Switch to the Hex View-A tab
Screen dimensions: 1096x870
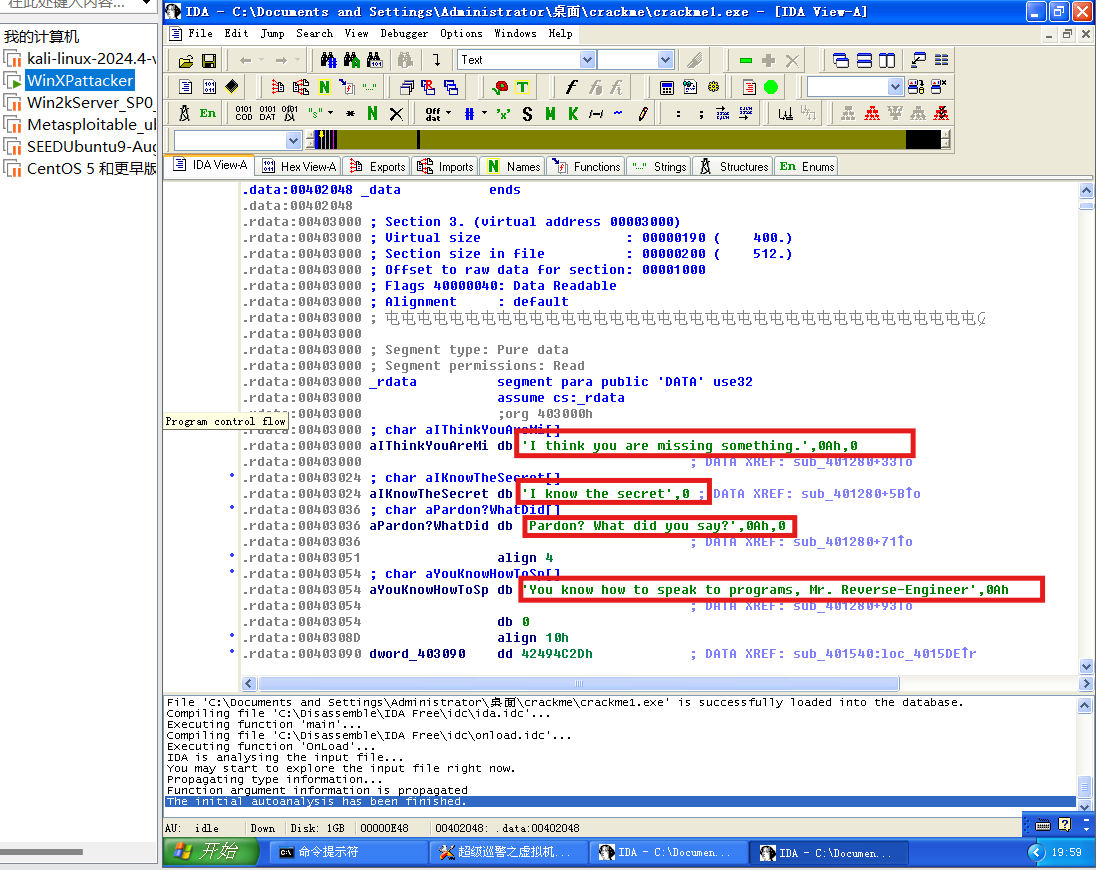coord(299,166)
